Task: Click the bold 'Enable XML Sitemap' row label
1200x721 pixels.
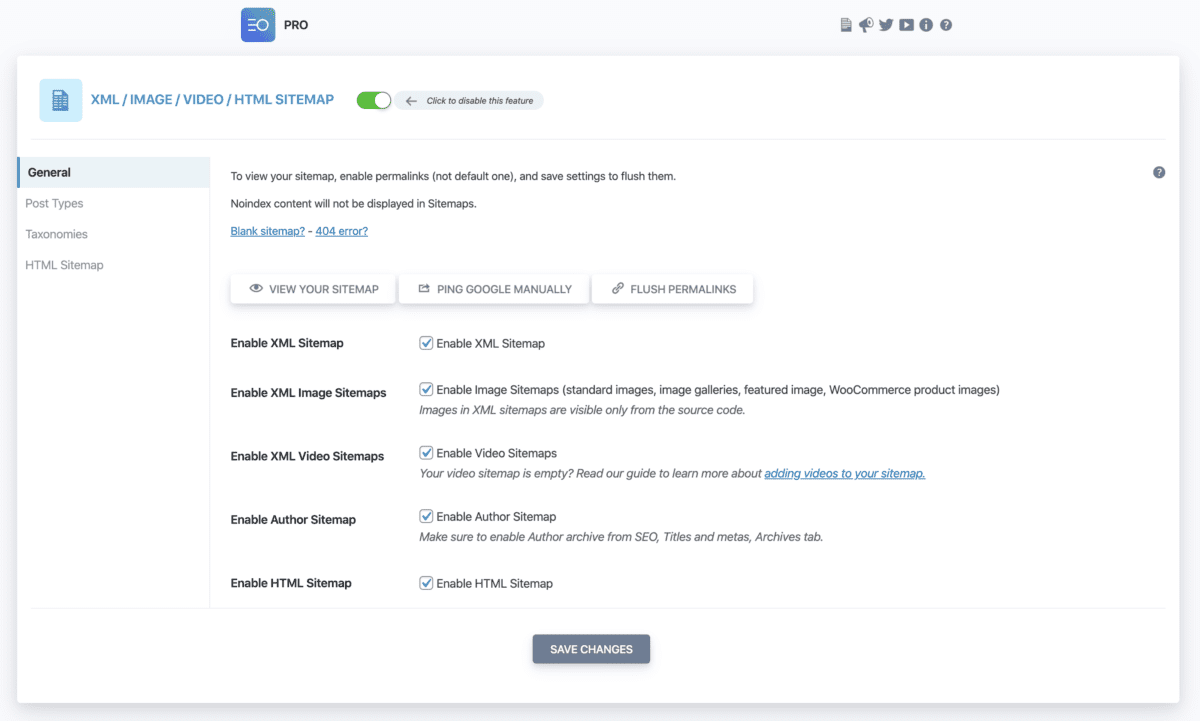Action: point(287,343)
